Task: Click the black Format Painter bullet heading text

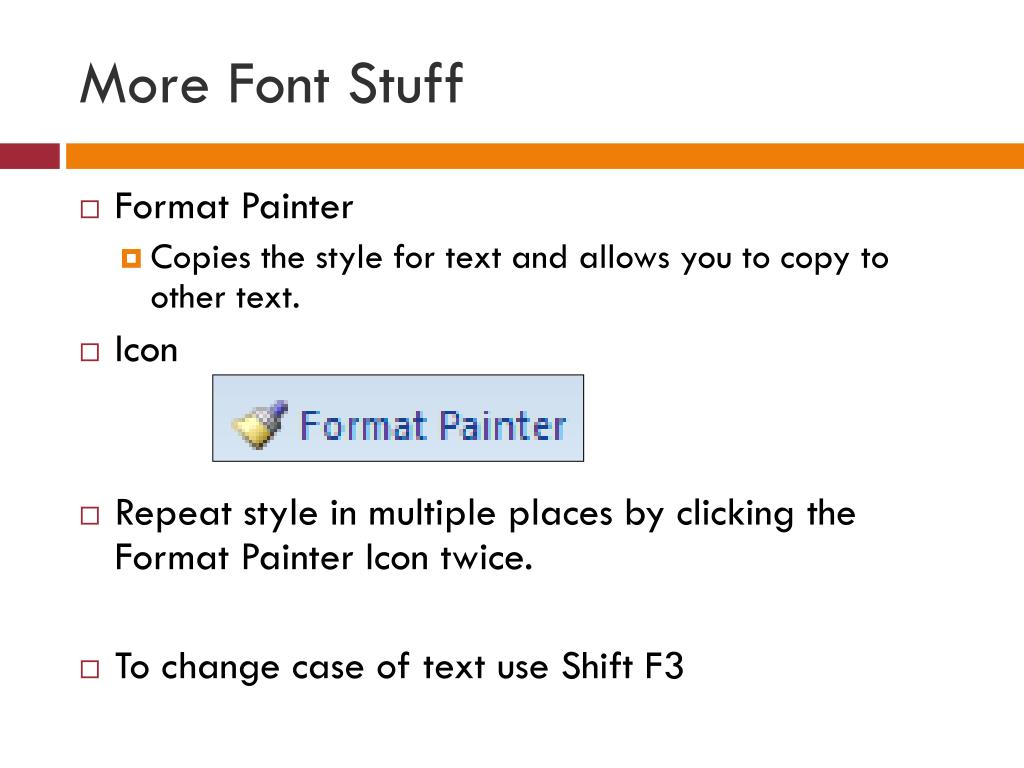Action: click(x=234, y=207)
